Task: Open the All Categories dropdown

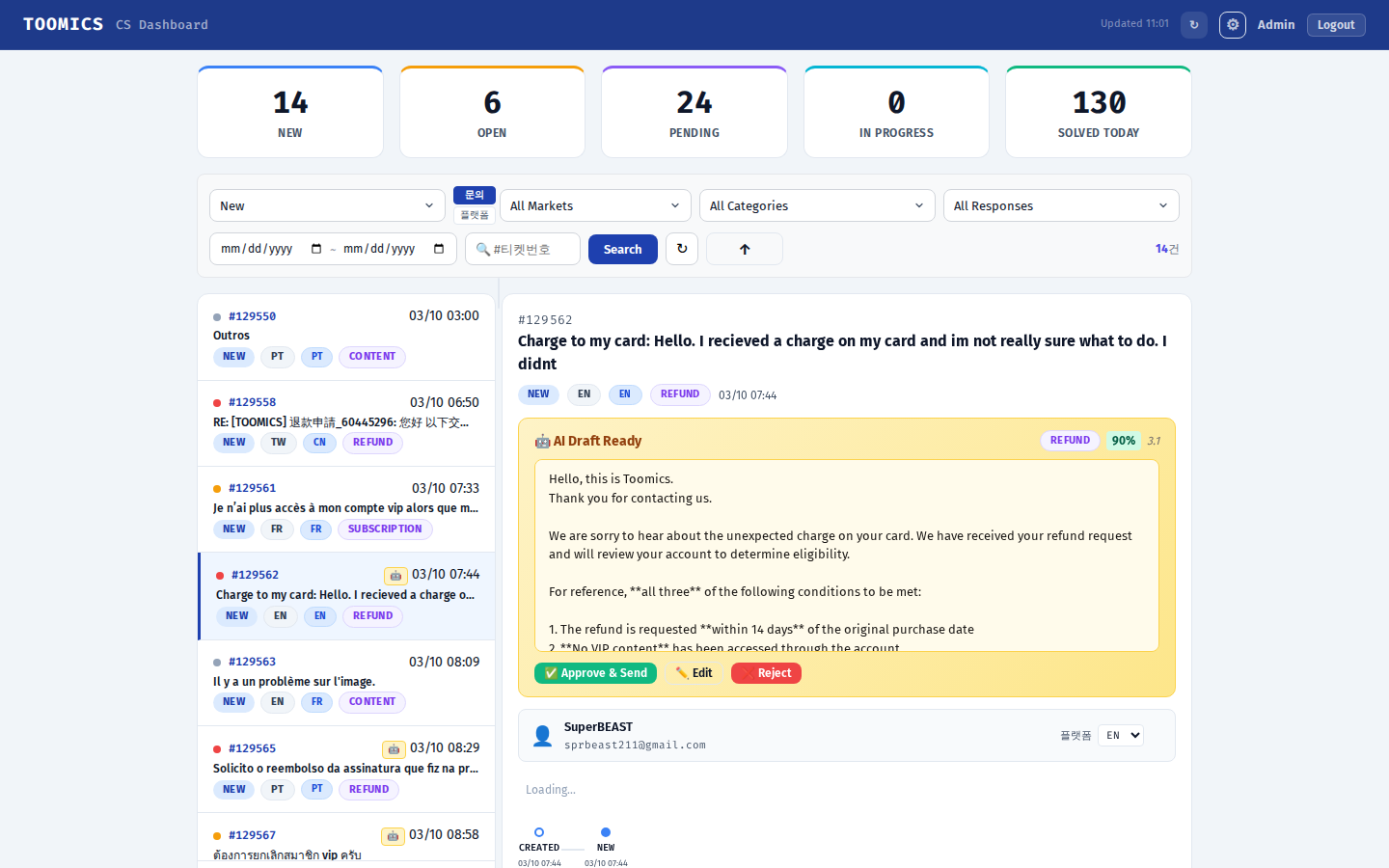Action: [817, 205]
